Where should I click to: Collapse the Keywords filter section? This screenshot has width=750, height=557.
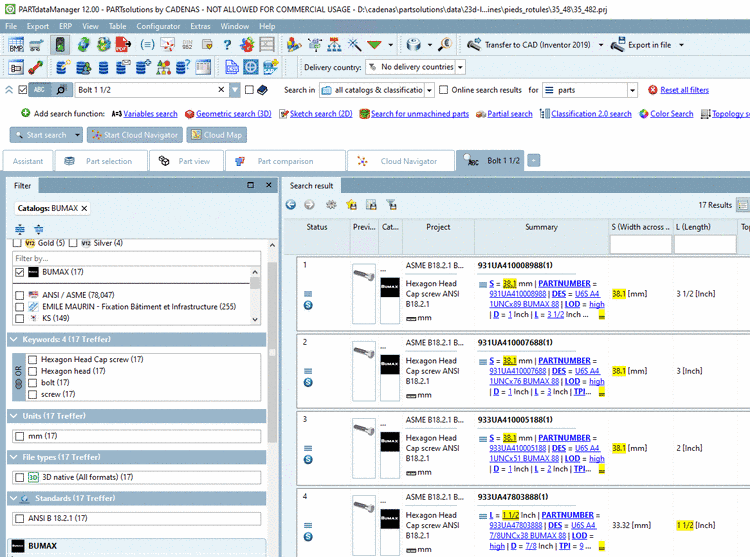(x=14, y=339)
